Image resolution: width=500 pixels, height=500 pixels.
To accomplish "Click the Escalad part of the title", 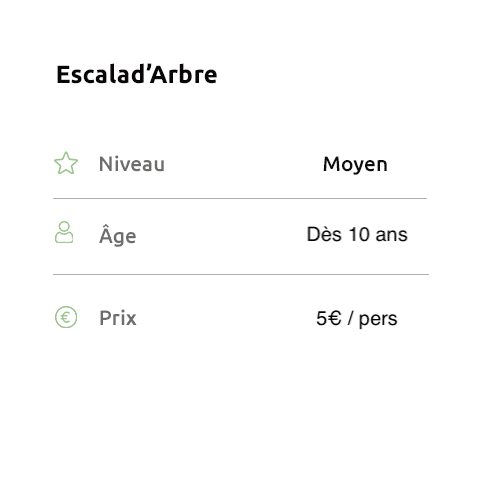I will 99,74.
